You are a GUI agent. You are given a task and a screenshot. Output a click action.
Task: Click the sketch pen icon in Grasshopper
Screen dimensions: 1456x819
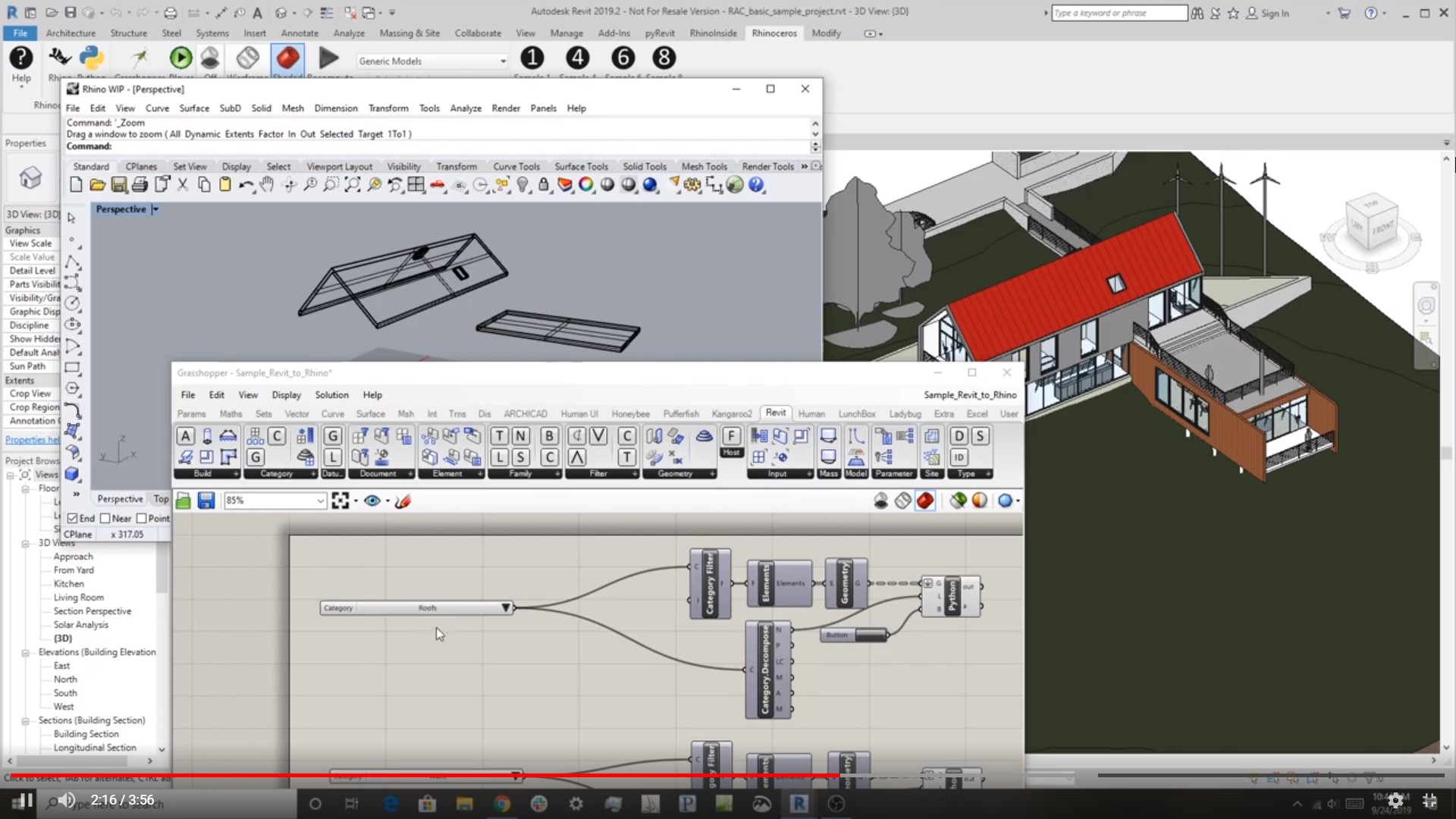click(403, 500)
